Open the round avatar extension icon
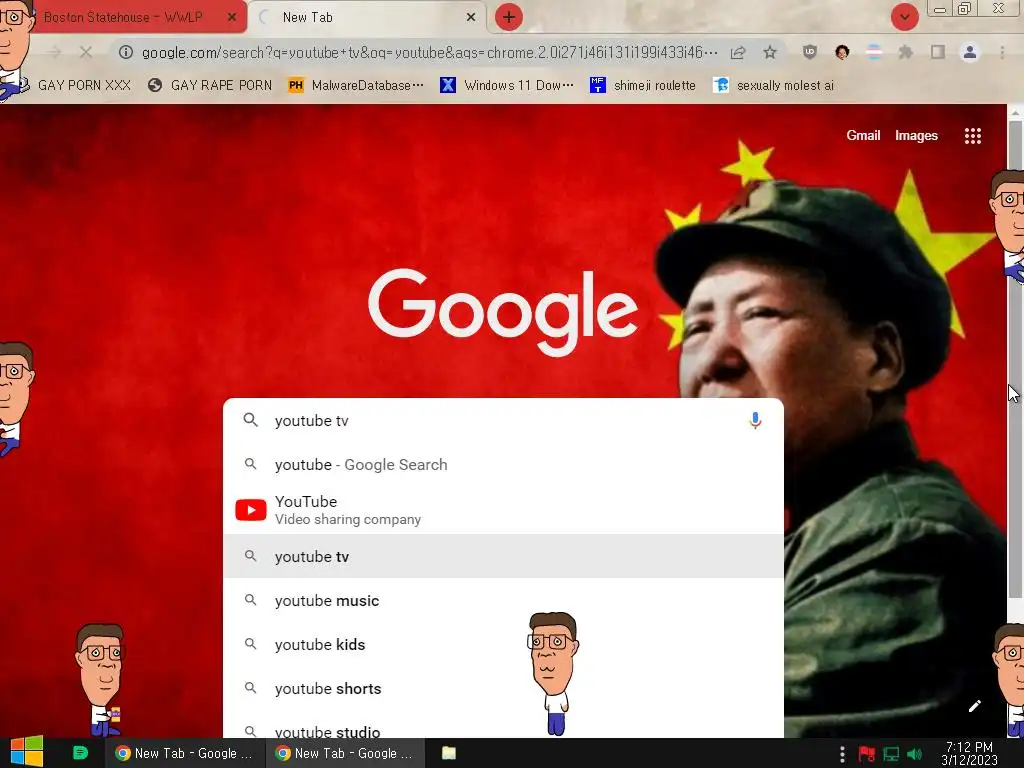Screen dimensions: 1024x768 (842, 52)
